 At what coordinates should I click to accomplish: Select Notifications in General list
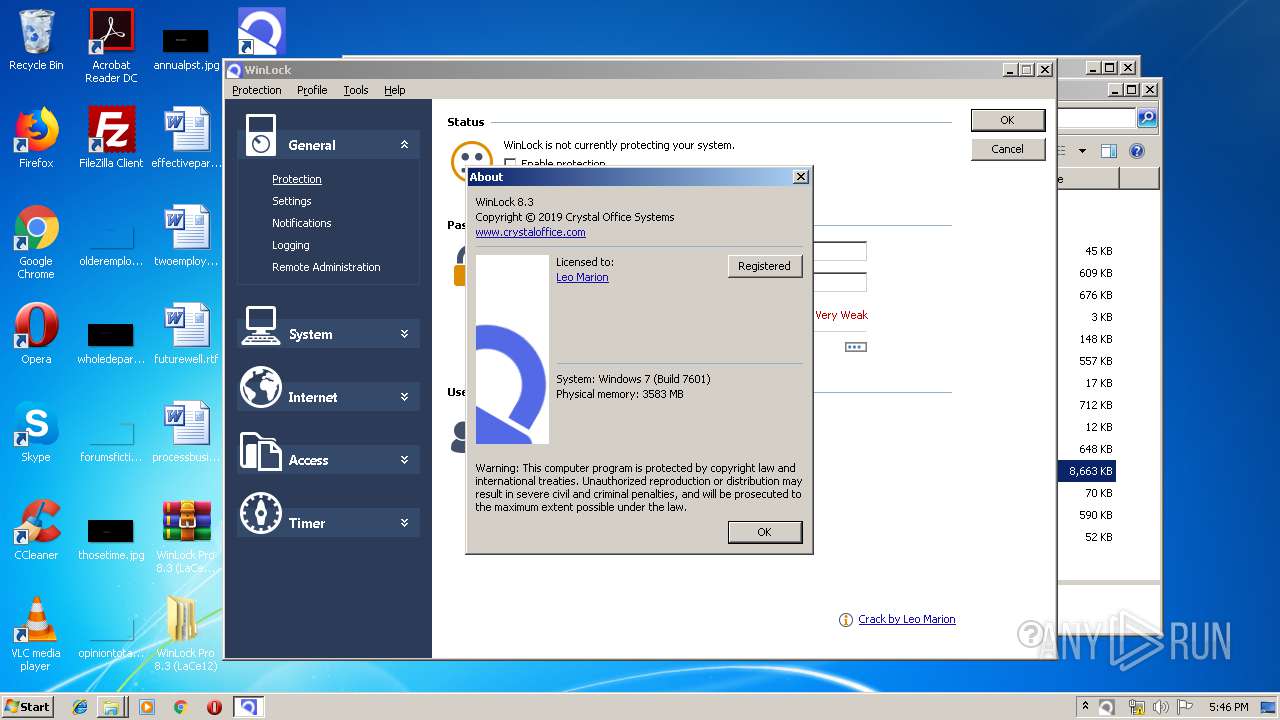coord(302,223)
